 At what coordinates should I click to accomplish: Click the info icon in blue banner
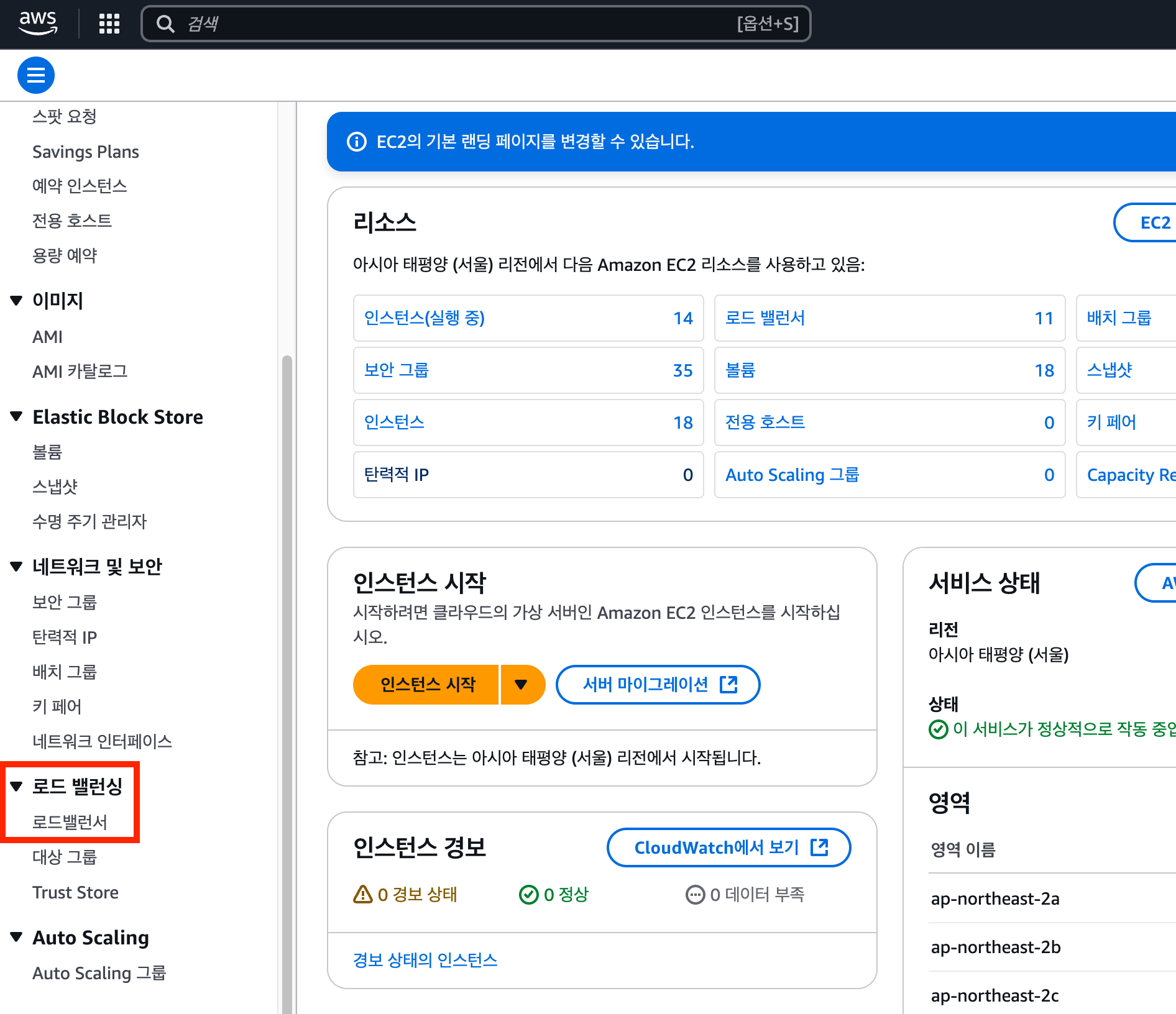pos(357,142)
